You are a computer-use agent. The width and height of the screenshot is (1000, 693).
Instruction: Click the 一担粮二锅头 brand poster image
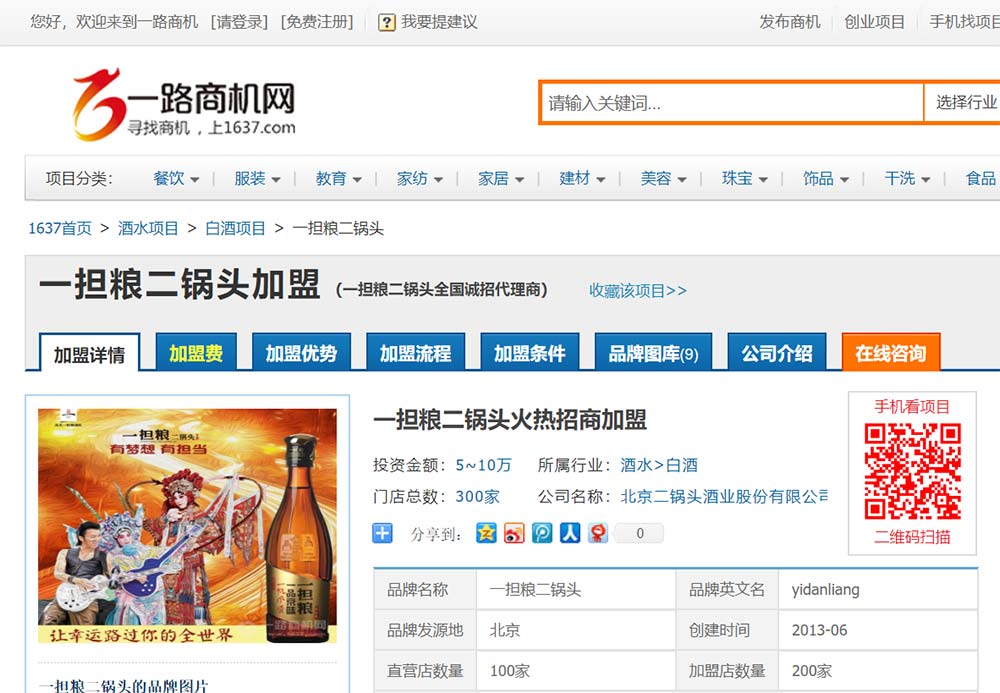click(187, 525)
